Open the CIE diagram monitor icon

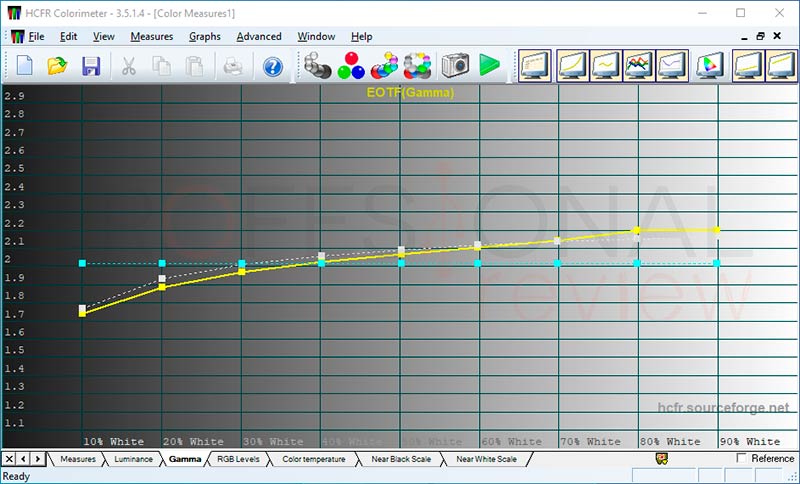(x=710, y=66)
